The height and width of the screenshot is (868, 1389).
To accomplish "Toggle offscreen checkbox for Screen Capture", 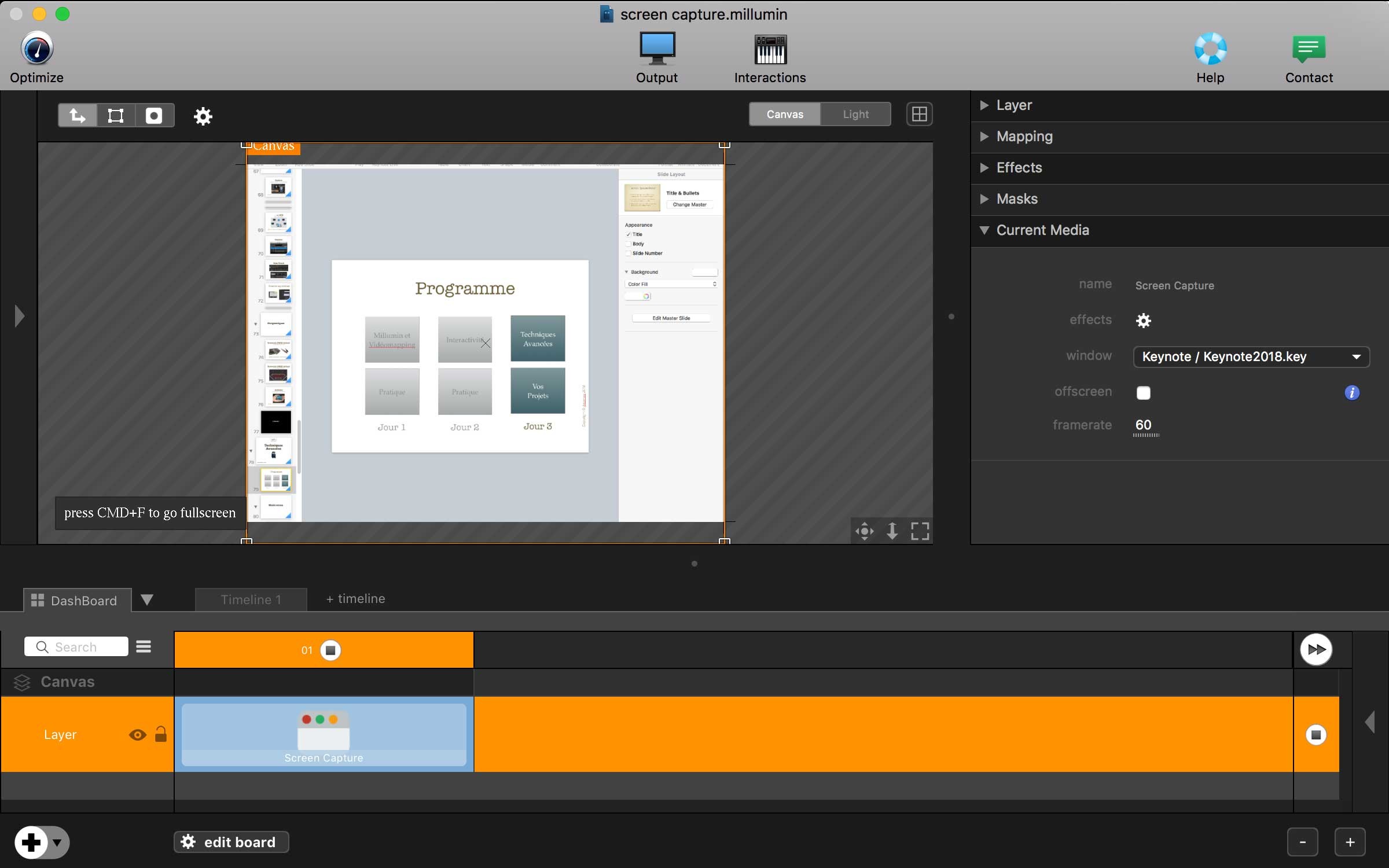I will (1144, 391).
